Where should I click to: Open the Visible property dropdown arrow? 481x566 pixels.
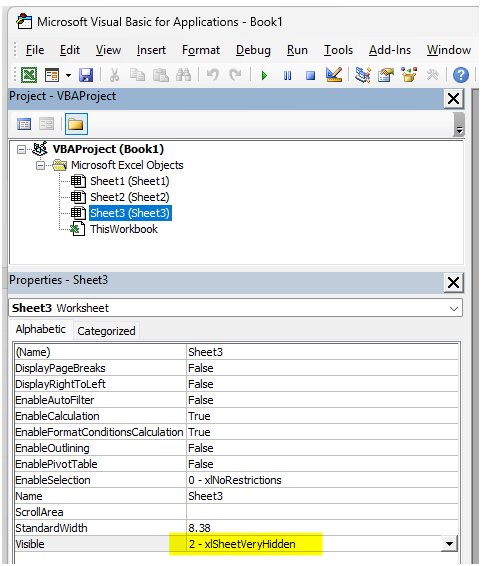(x=449, y=544)
